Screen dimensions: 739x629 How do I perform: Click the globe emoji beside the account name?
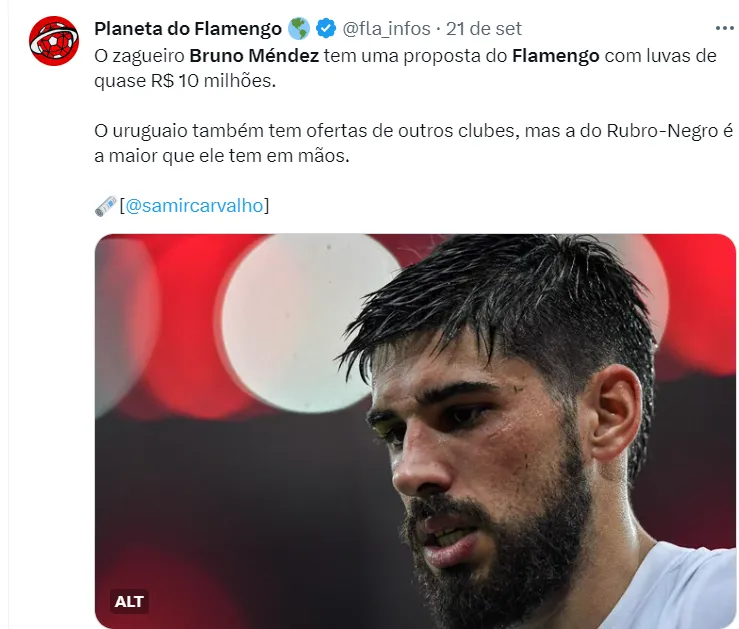(298, 29)
